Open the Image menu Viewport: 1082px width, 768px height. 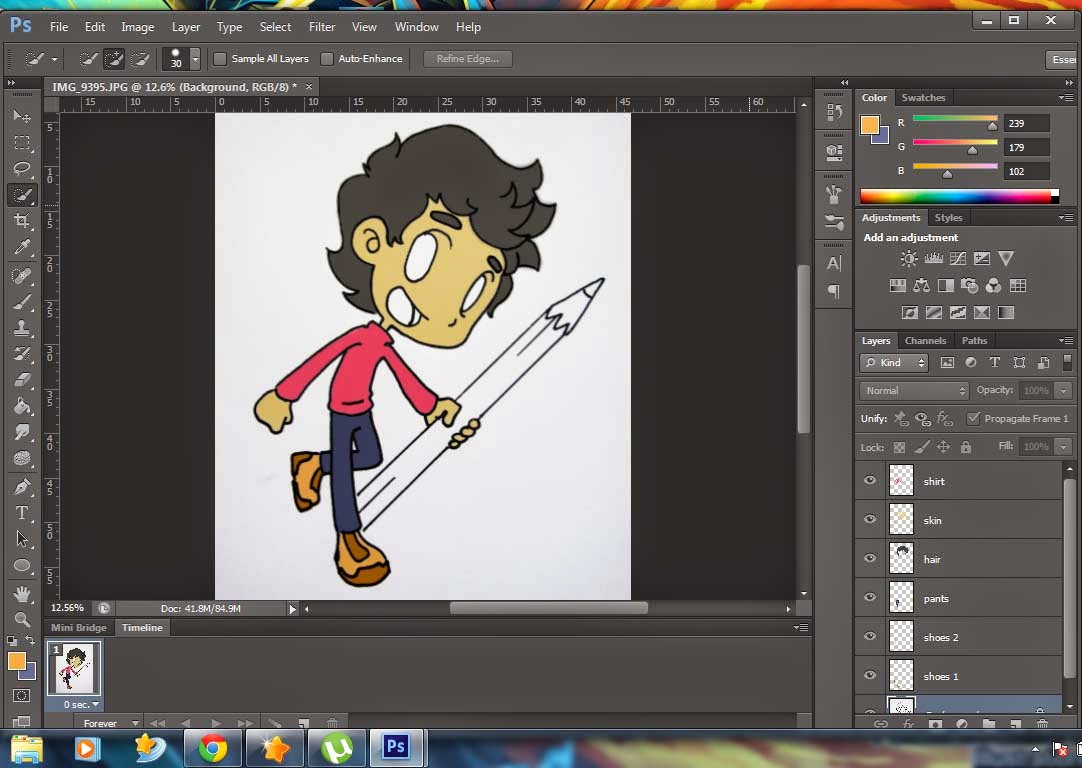click(x=137, y=27)
